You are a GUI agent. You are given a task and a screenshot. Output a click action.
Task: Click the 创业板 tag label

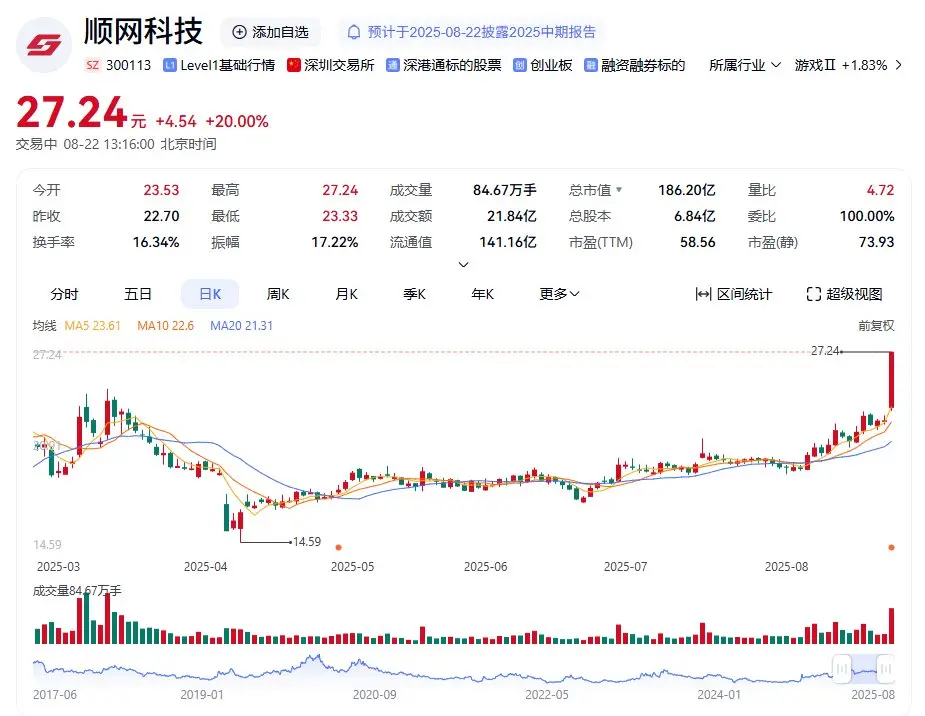(x=551, y=65)
